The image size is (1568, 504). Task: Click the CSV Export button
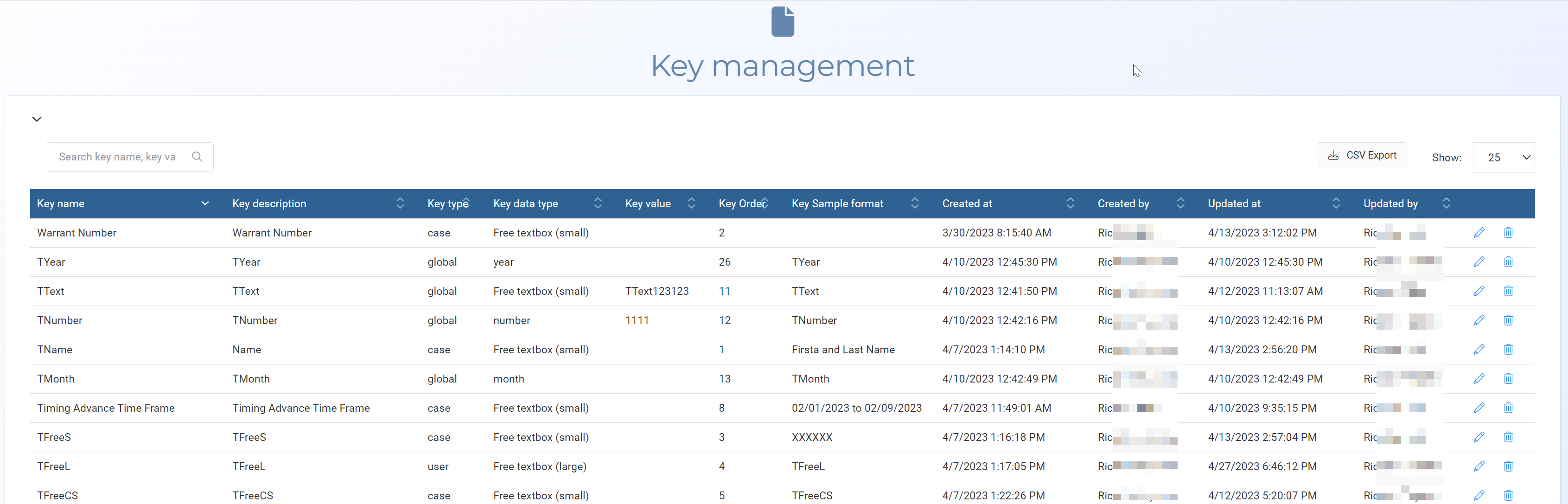1362,155
